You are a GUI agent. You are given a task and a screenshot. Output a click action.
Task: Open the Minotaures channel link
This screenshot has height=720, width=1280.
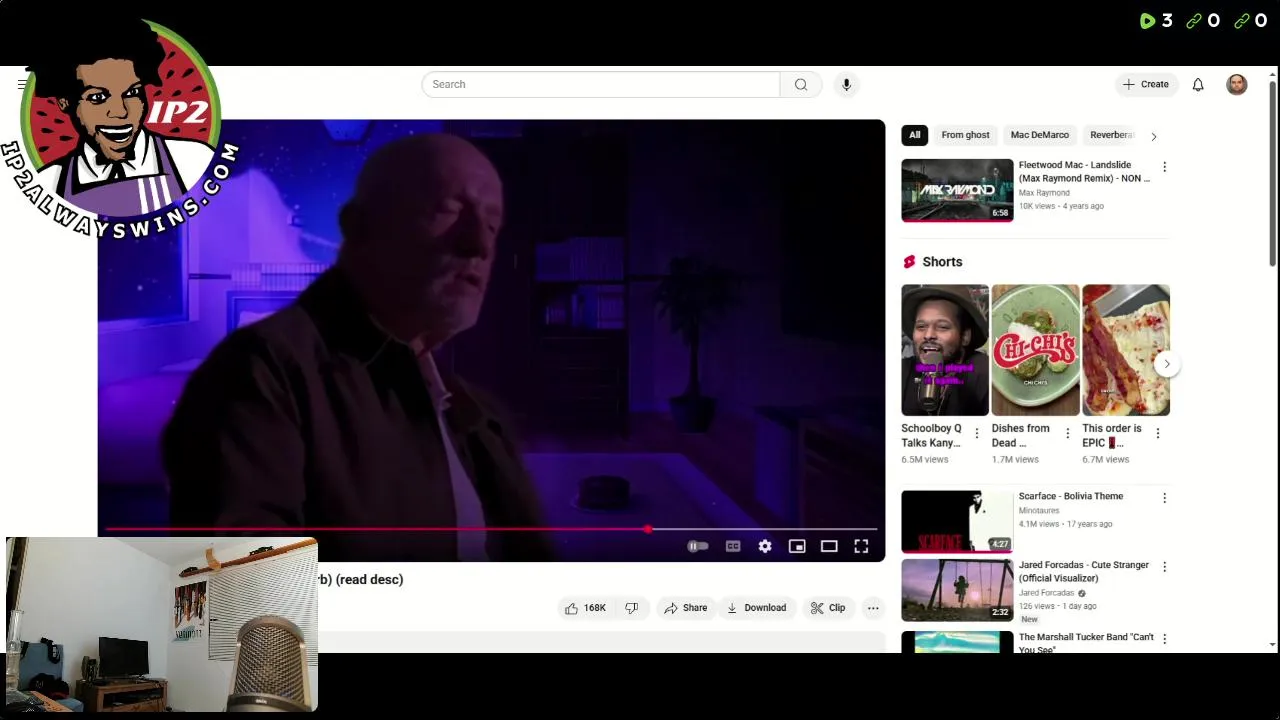pyautogui.click(x=1039, y=511)
